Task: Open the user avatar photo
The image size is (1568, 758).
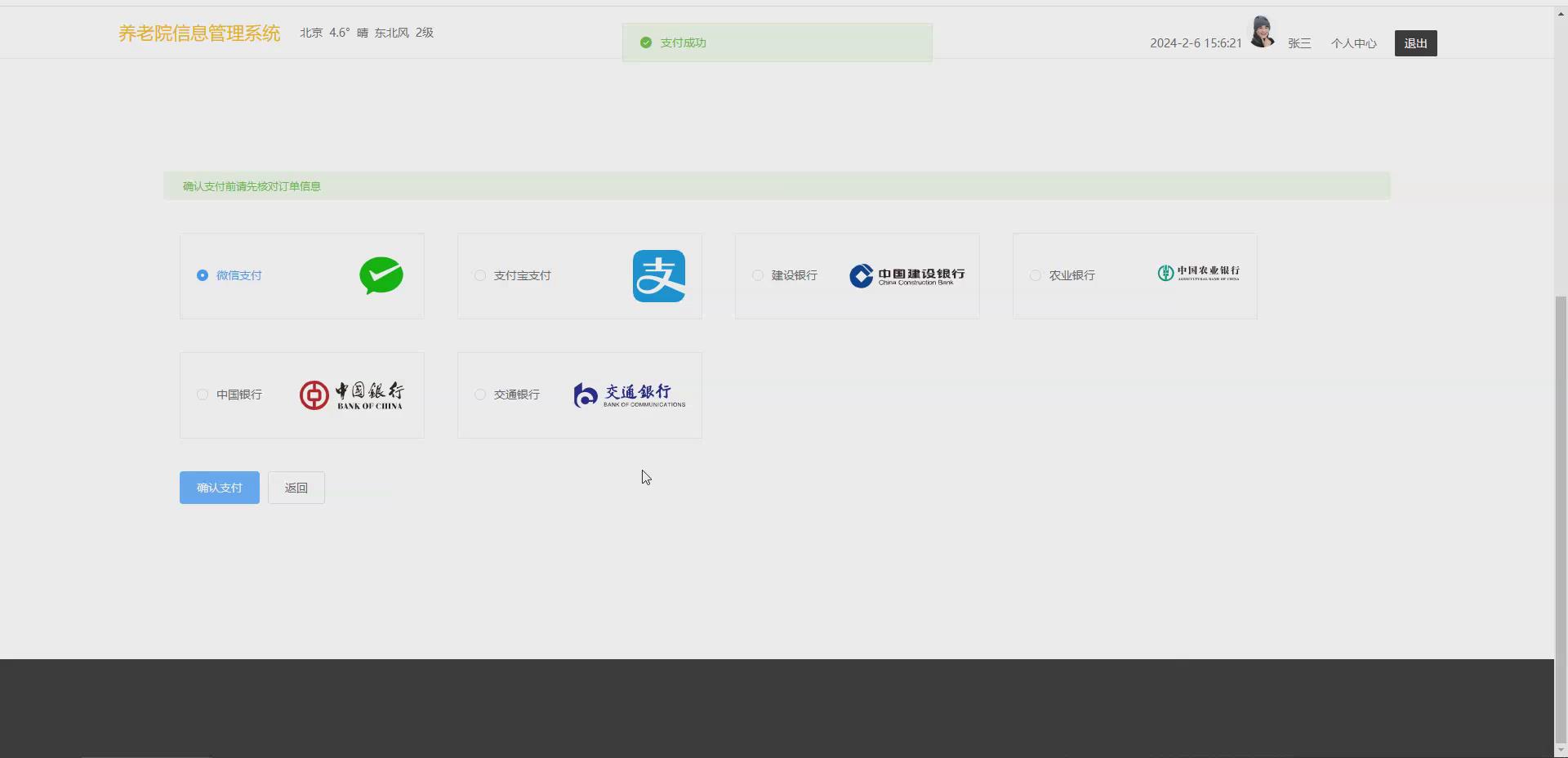Action: [1261, 31]
